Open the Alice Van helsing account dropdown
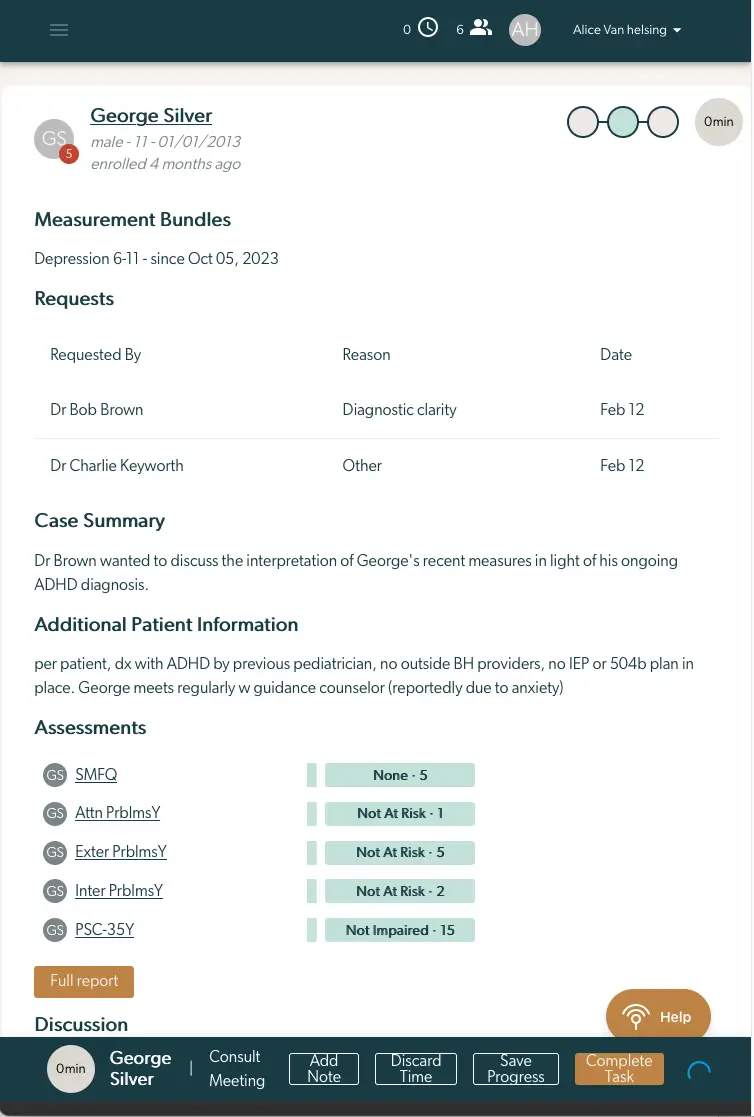The height and width of the screenshot is (1117, 754). 626,30
